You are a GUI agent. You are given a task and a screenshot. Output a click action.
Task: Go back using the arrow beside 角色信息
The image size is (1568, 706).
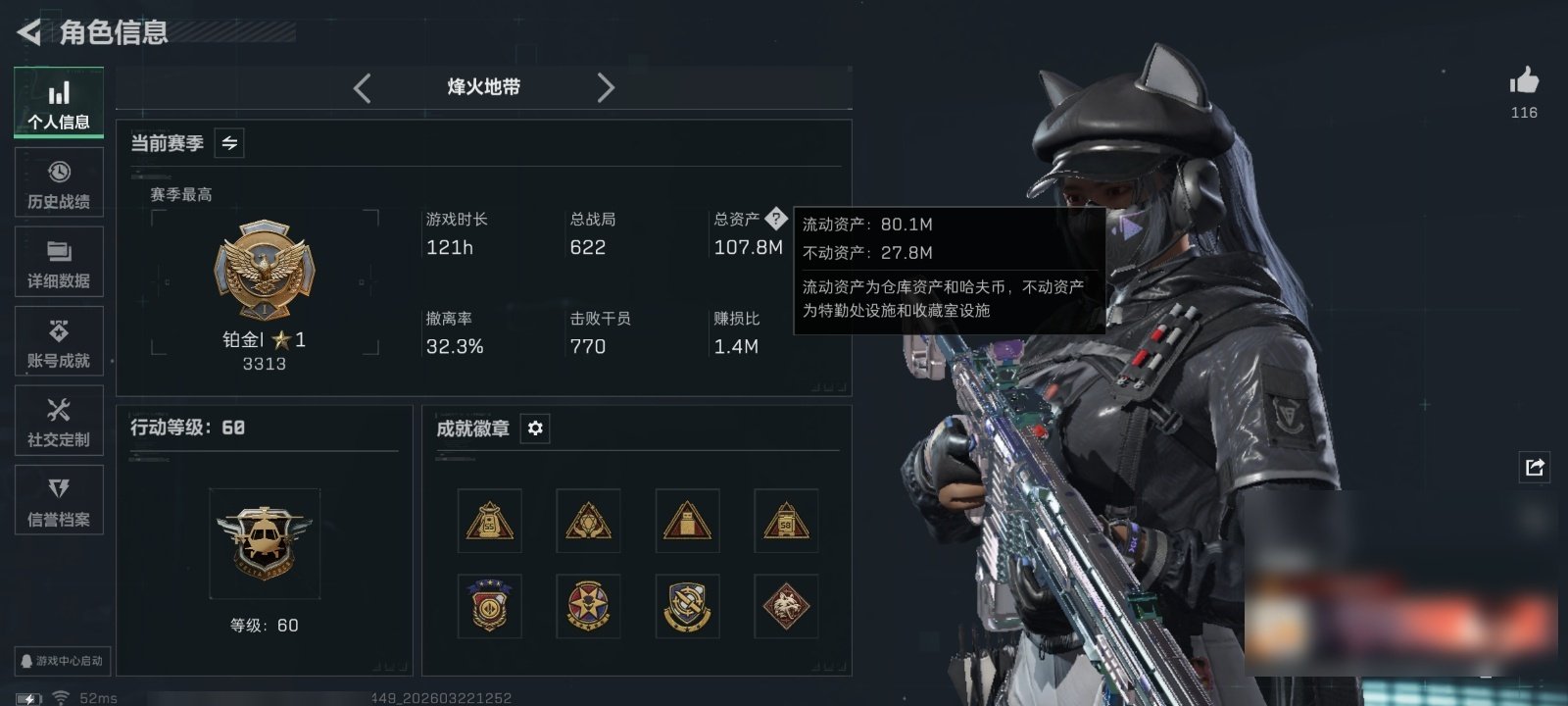[x=29, y=32]
